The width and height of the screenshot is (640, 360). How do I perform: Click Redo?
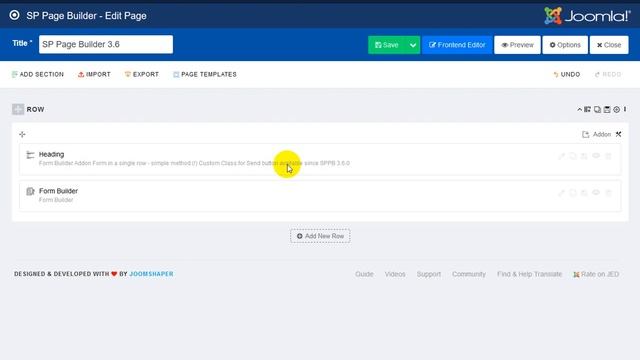(608, 74)
